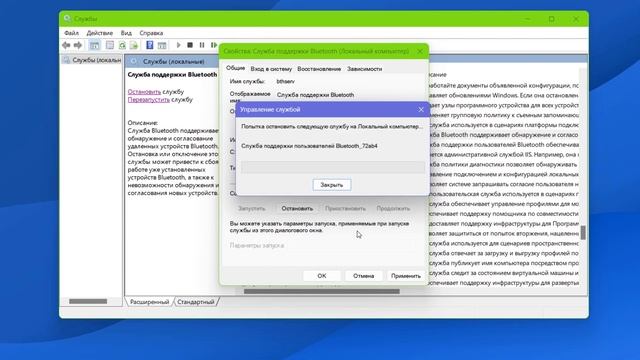Switch to the Общие tab in properties
This screenshot has width=640, height=360.
236,68
